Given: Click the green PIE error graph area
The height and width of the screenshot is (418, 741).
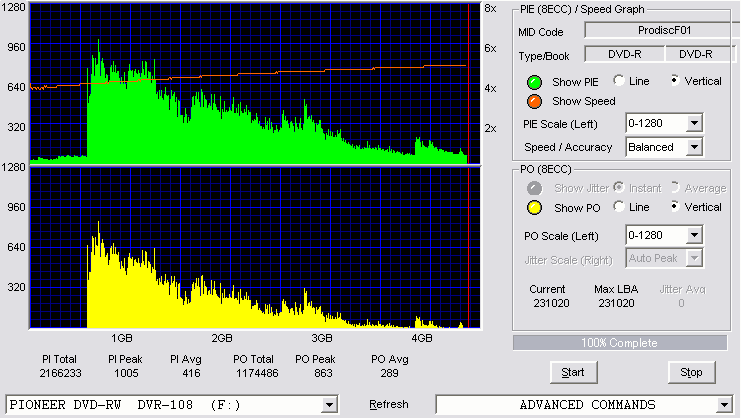Looking at the screenshot, I should pyautogui.click(x=255, y=84).
